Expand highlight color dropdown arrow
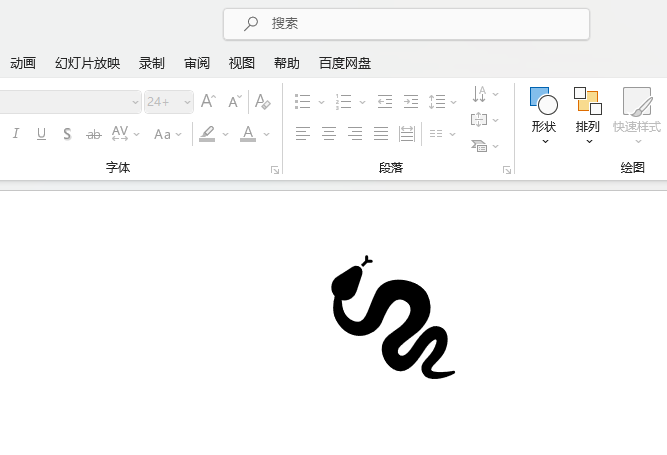 point(225,134)
